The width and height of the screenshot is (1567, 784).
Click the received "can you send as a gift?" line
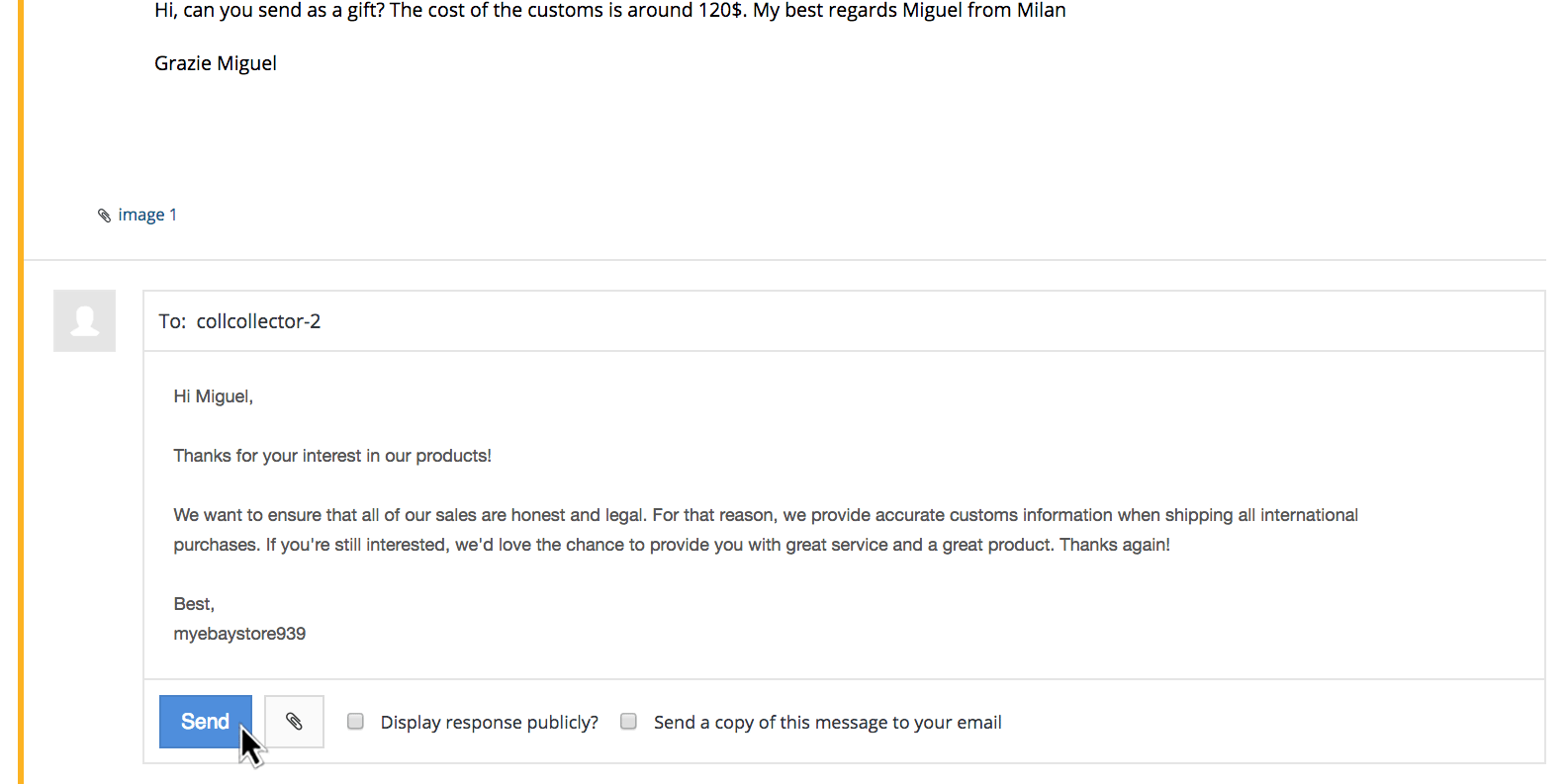(x=609, y=11)
